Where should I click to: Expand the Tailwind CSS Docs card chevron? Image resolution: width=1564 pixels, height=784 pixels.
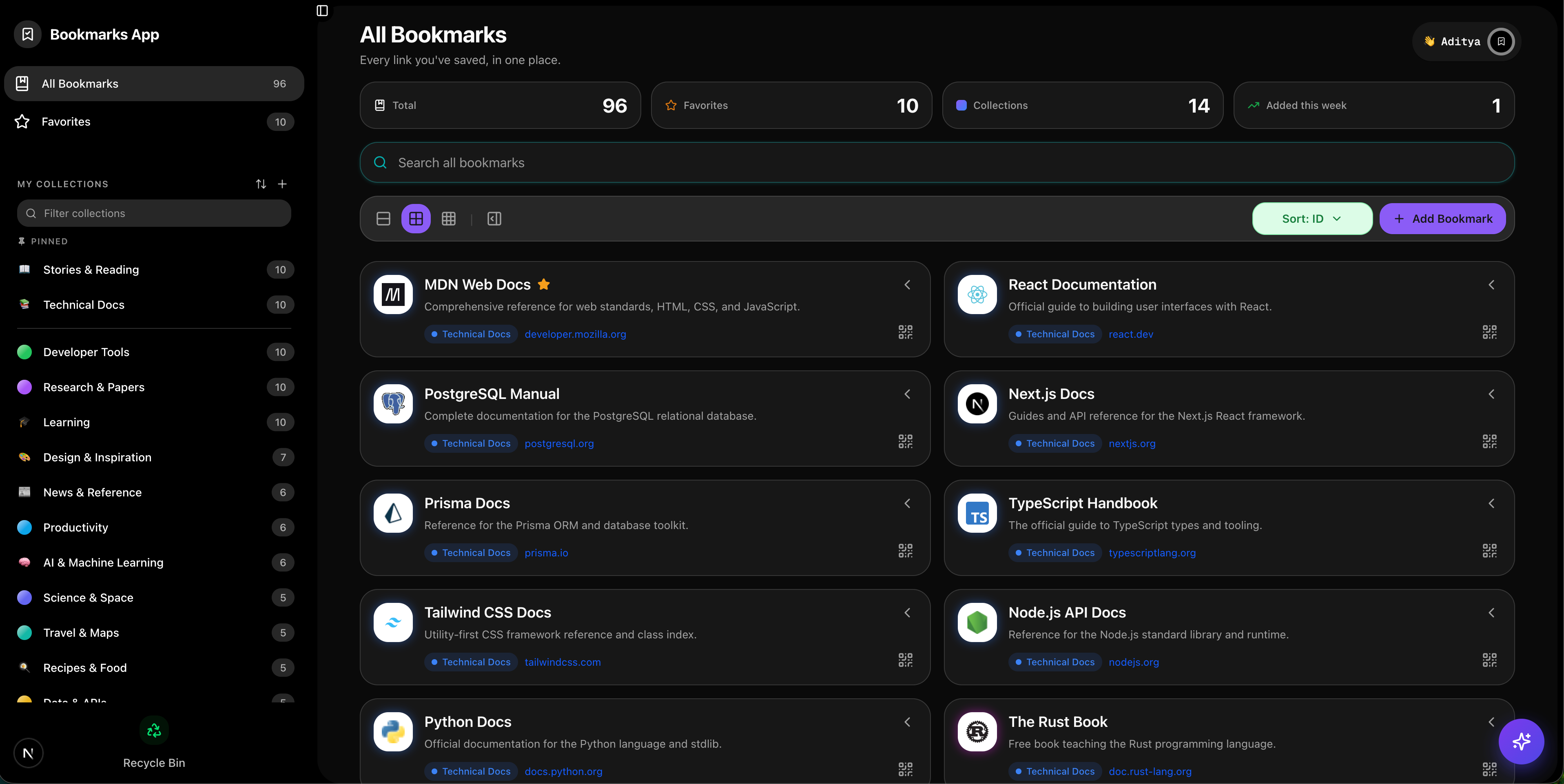[907, 613]
